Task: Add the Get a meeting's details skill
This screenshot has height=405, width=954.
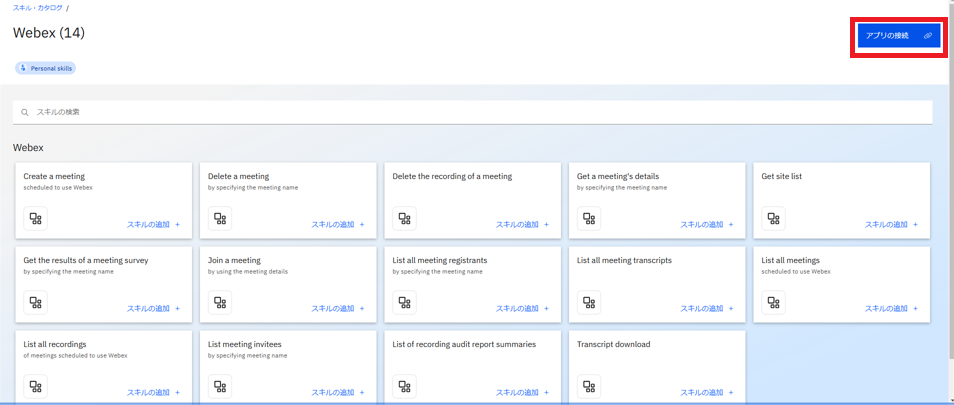Action: click(x=707, y=224)
